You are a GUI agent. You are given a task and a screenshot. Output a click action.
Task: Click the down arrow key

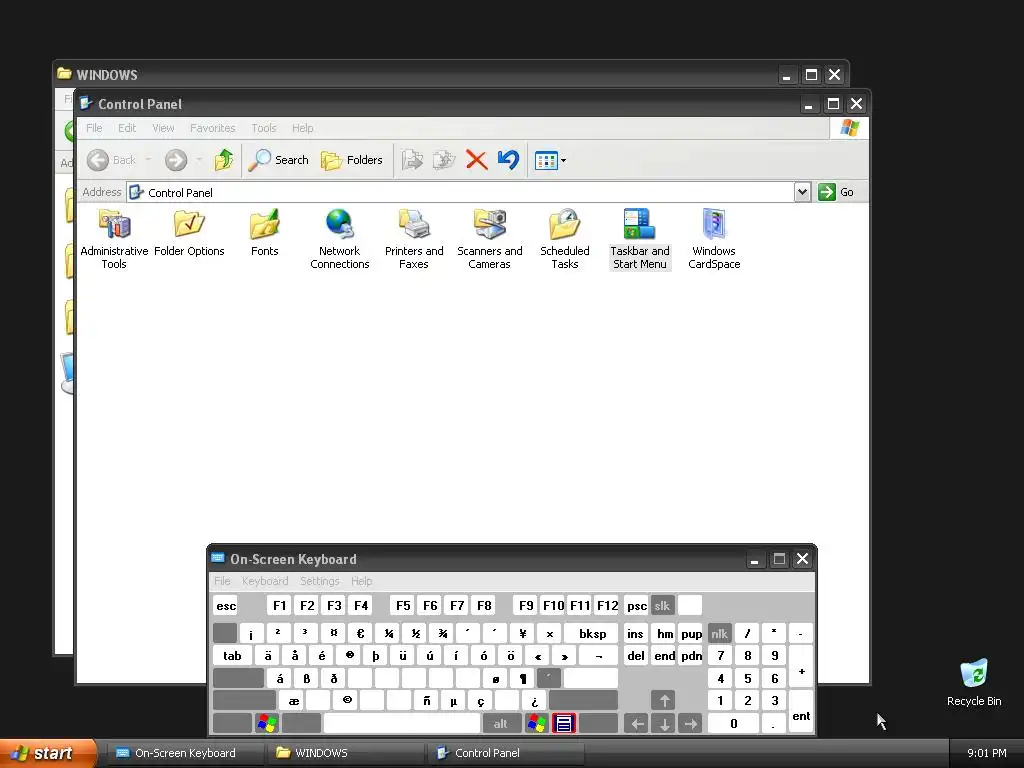pyautogui.click(x=664, y=723)
